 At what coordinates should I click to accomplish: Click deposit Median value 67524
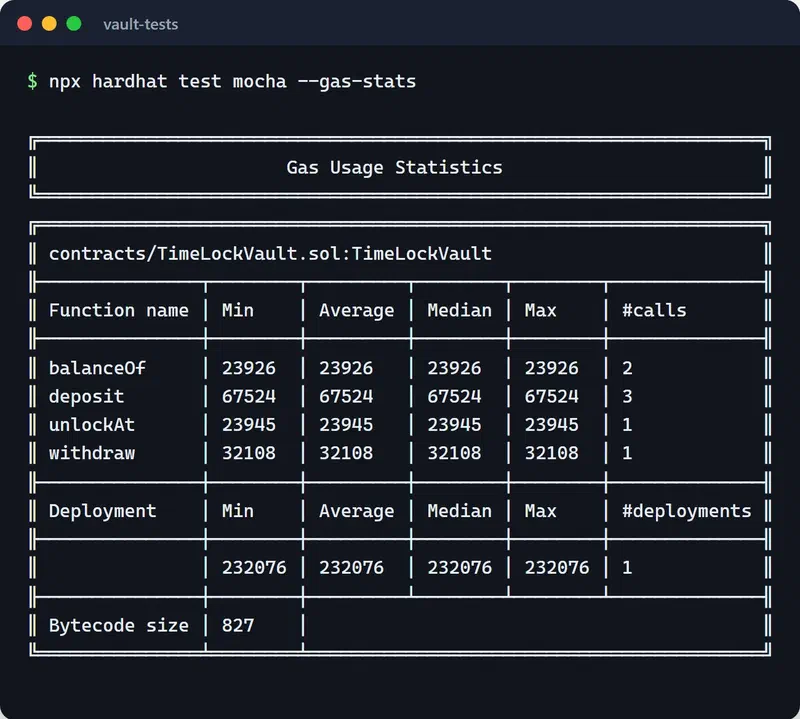tap(454, 396)
